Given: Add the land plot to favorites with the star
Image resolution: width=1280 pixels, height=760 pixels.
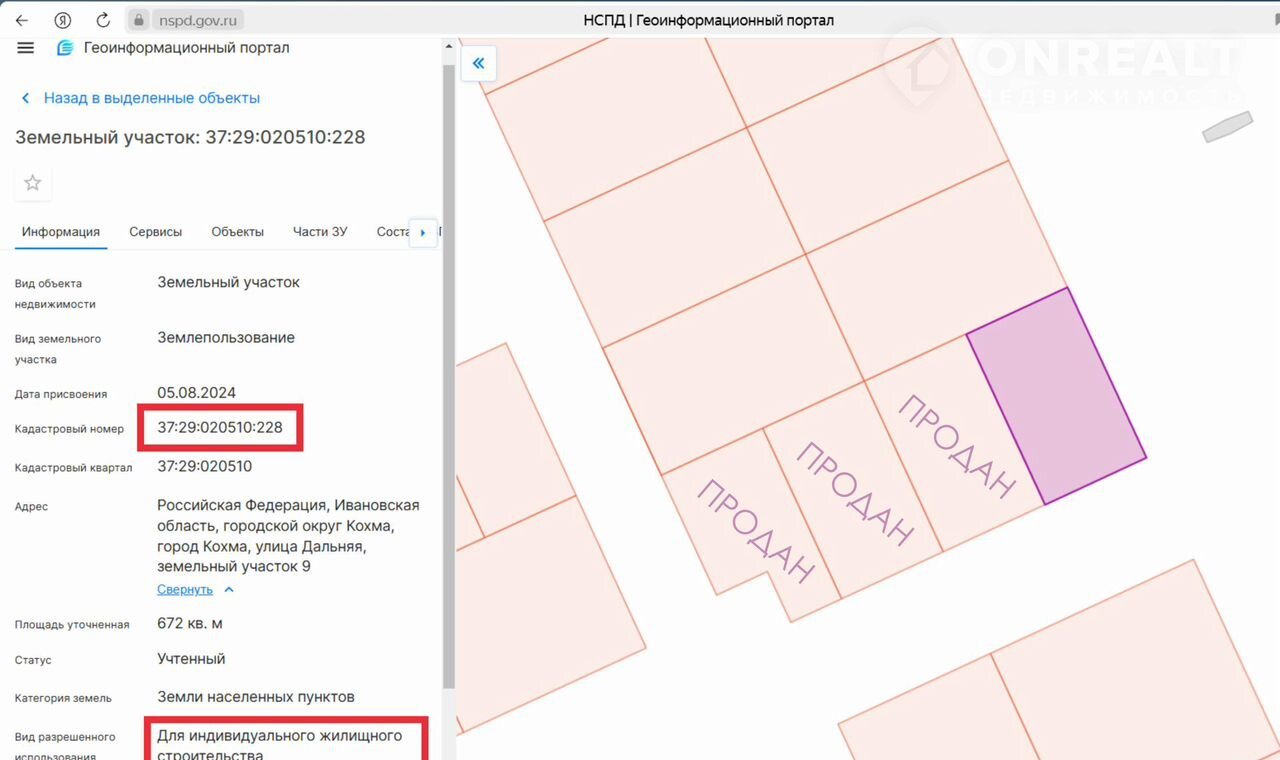Looking at the screenshot, I should tap(33, 183).
